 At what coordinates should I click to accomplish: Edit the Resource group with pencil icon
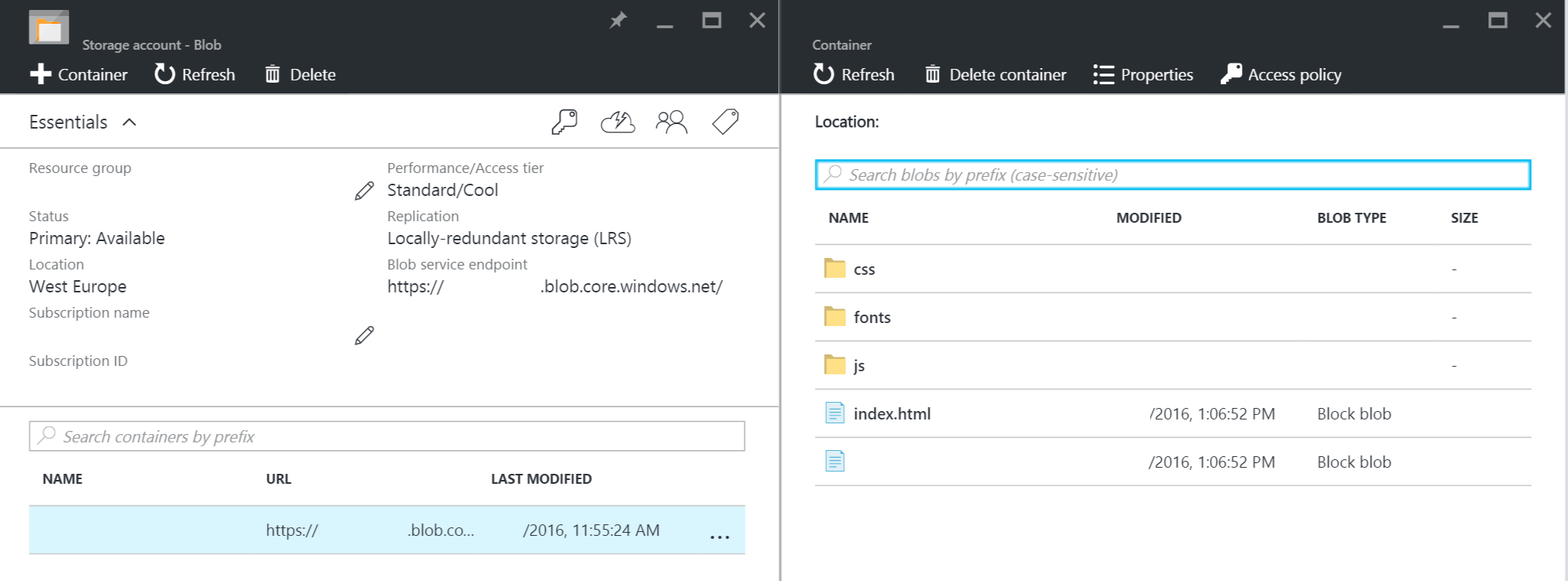point(364,191)
